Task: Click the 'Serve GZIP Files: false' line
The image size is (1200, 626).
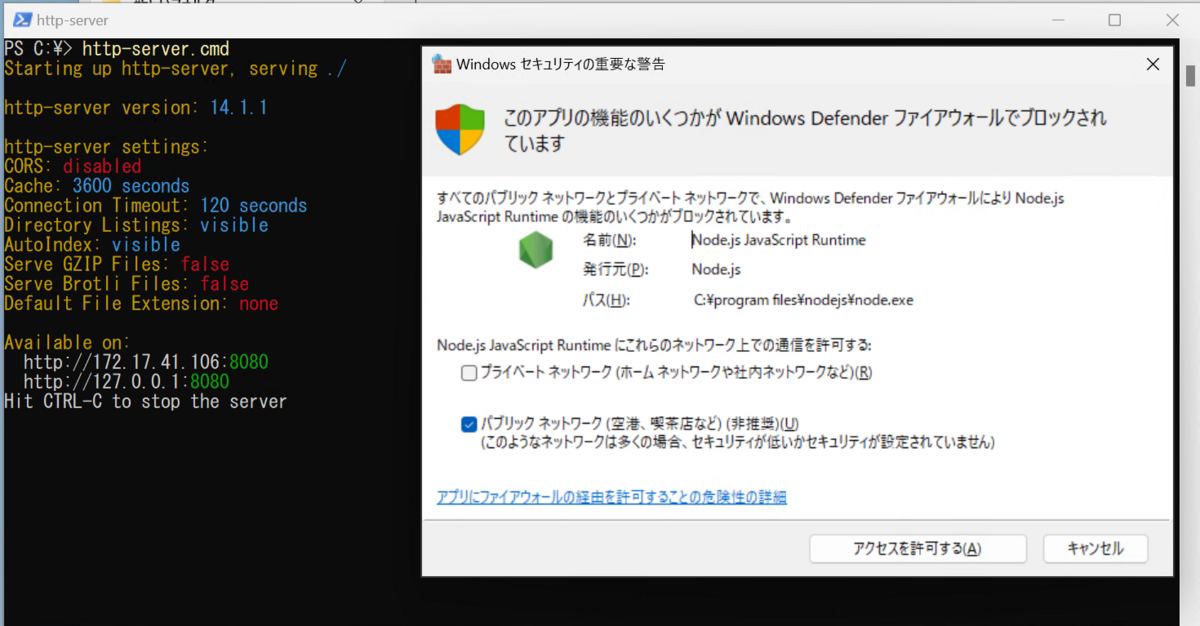Action: [117, 264]
